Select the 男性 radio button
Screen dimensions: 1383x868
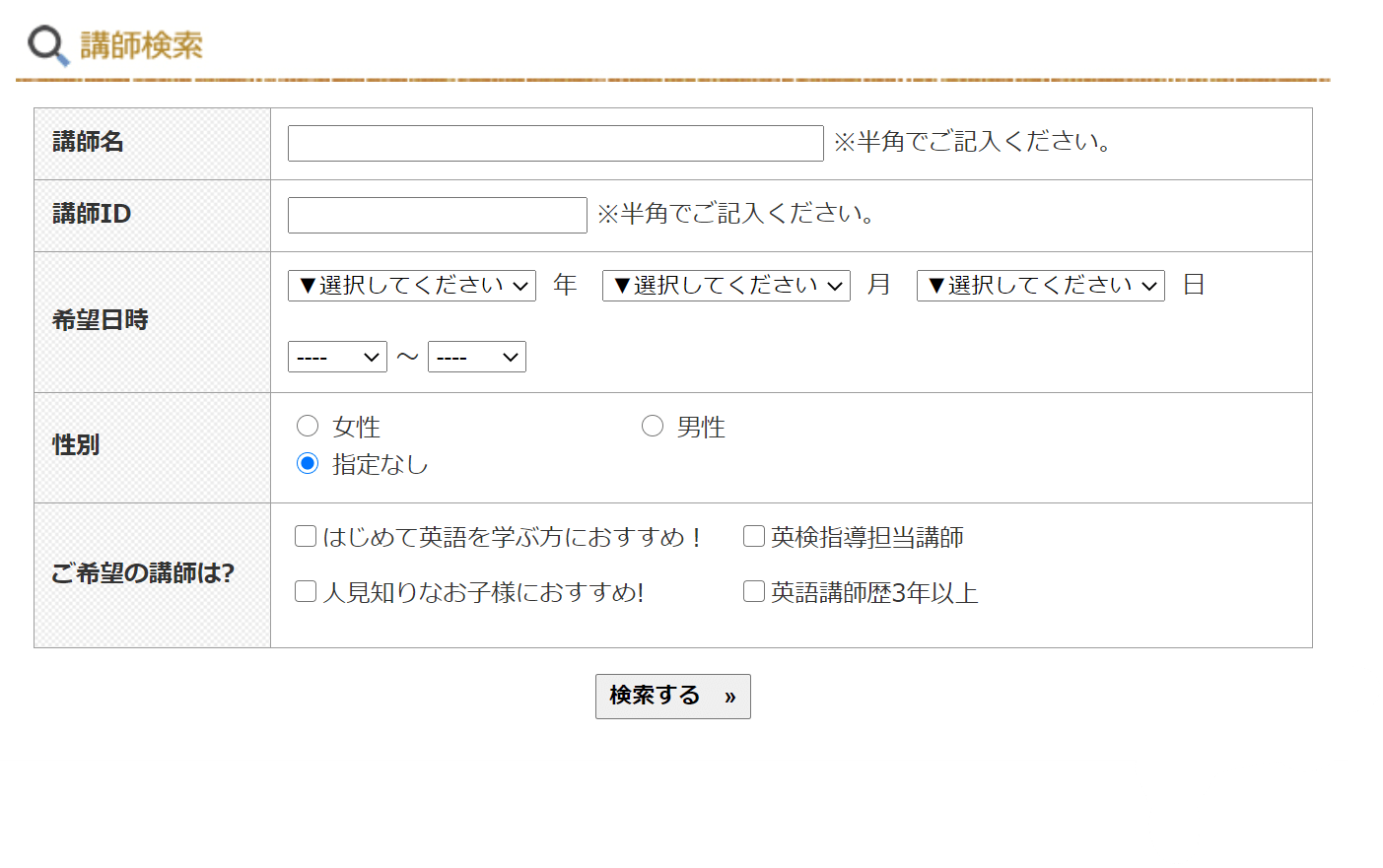652,426
